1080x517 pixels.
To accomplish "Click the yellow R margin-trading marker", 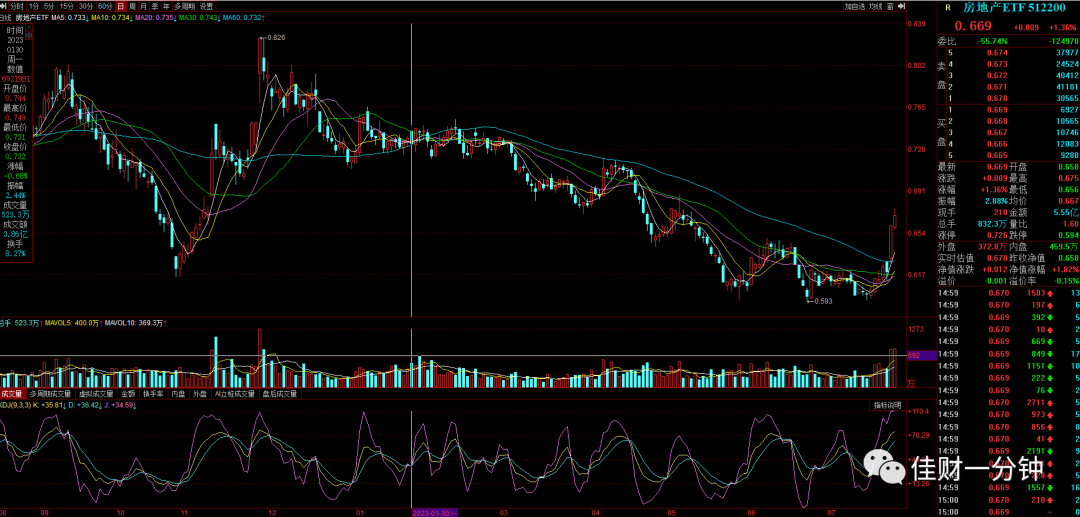I will pyautogui.click(x=948, y=8).
